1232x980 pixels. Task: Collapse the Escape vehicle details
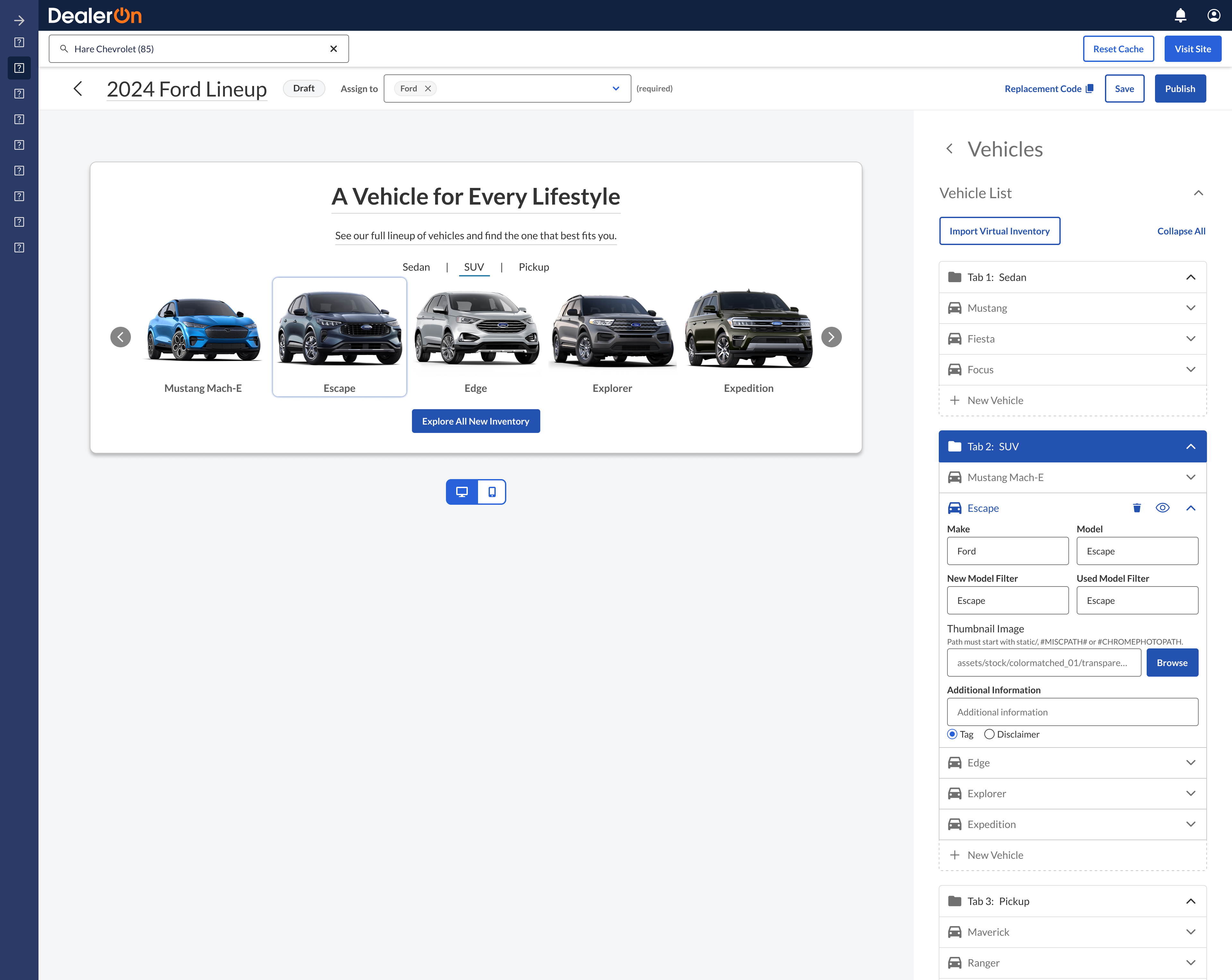tap(1190, 508)
